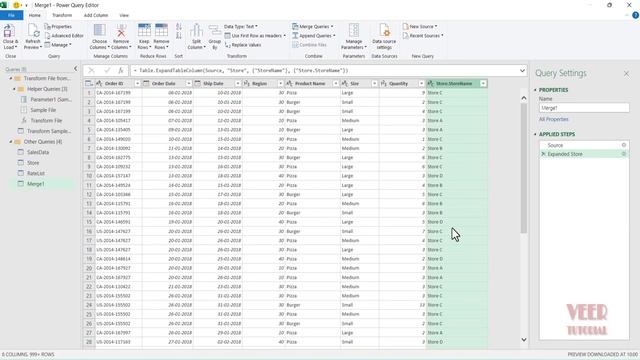Open the help question mark icon
Viewport: 640px width, 360px height.
click(635, 16)
